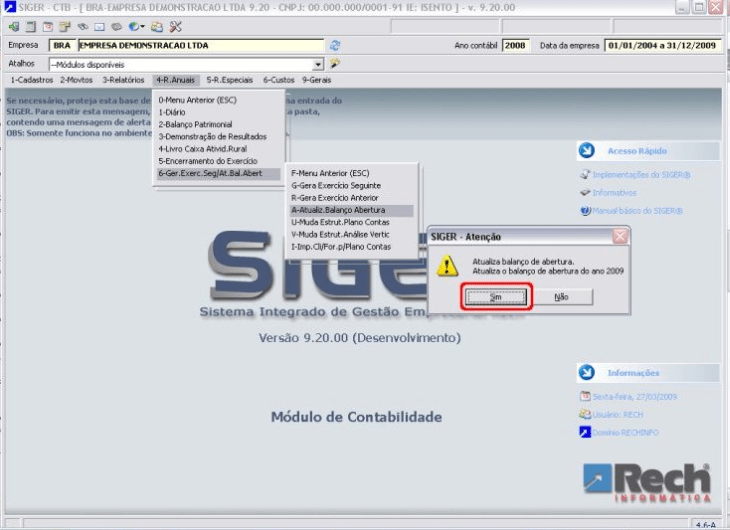
Task: Click the Ano contábil field 2008
Action: click(516, 45)
